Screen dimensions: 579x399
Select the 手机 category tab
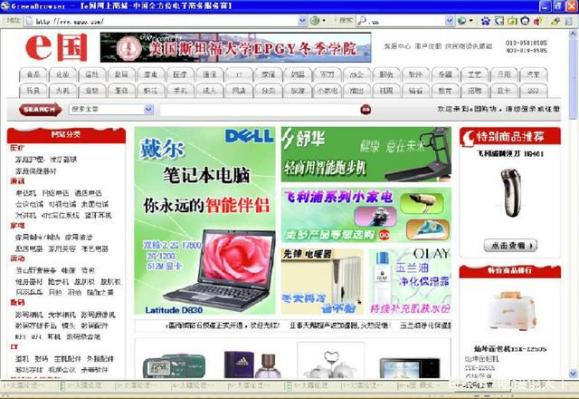180,90
